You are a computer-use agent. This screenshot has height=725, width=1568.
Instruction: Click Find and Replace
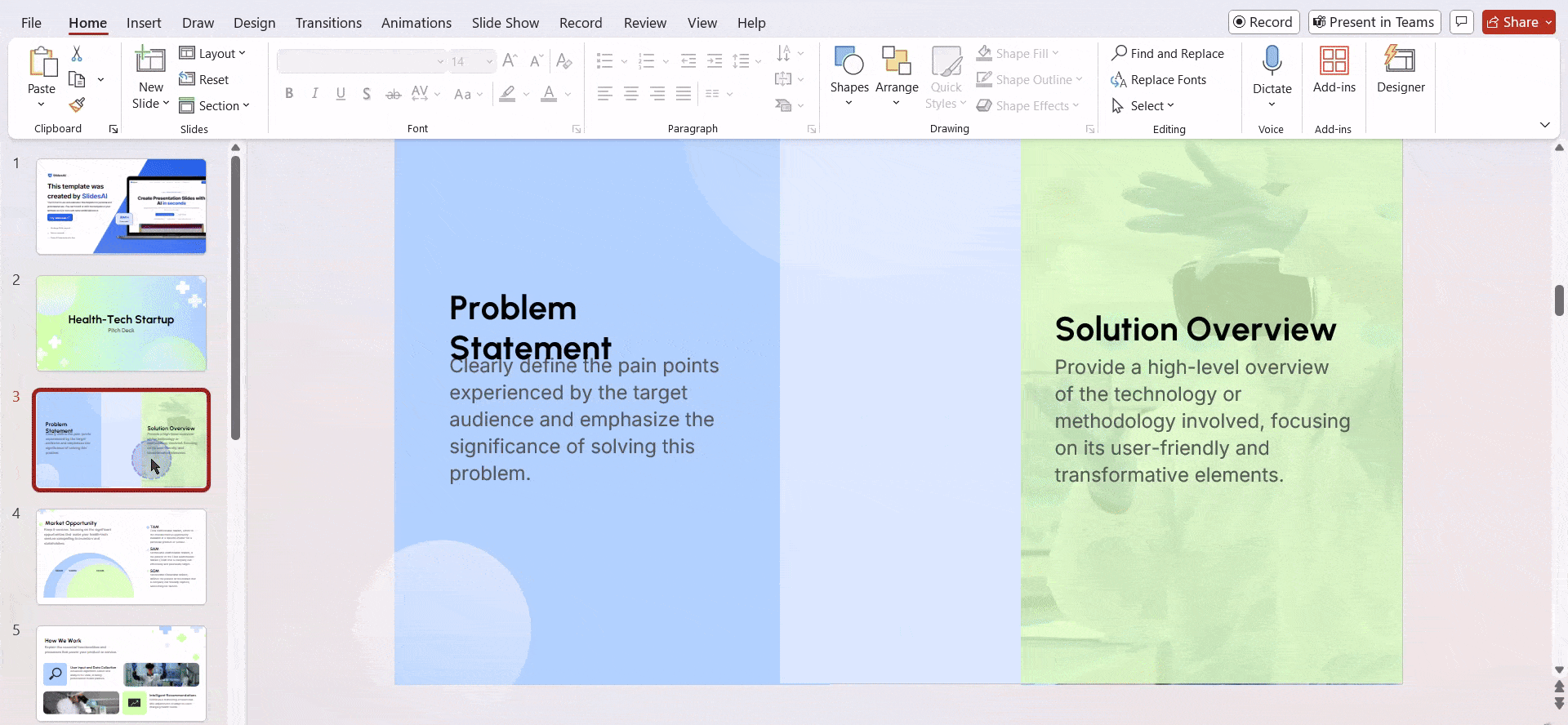(x=1168, y=54)
